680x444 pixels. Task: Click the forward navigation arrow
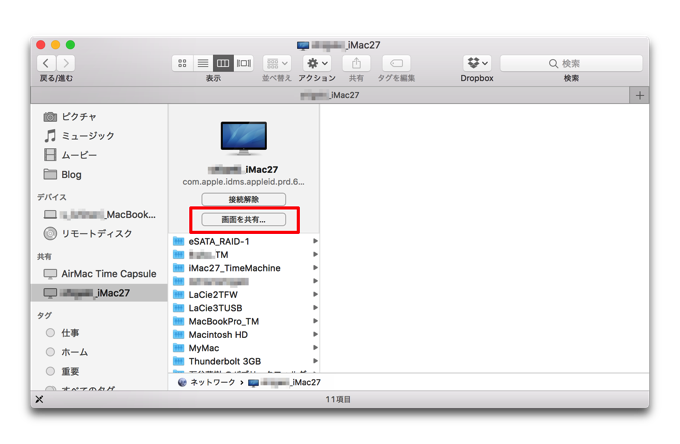(x=66, y=63)
